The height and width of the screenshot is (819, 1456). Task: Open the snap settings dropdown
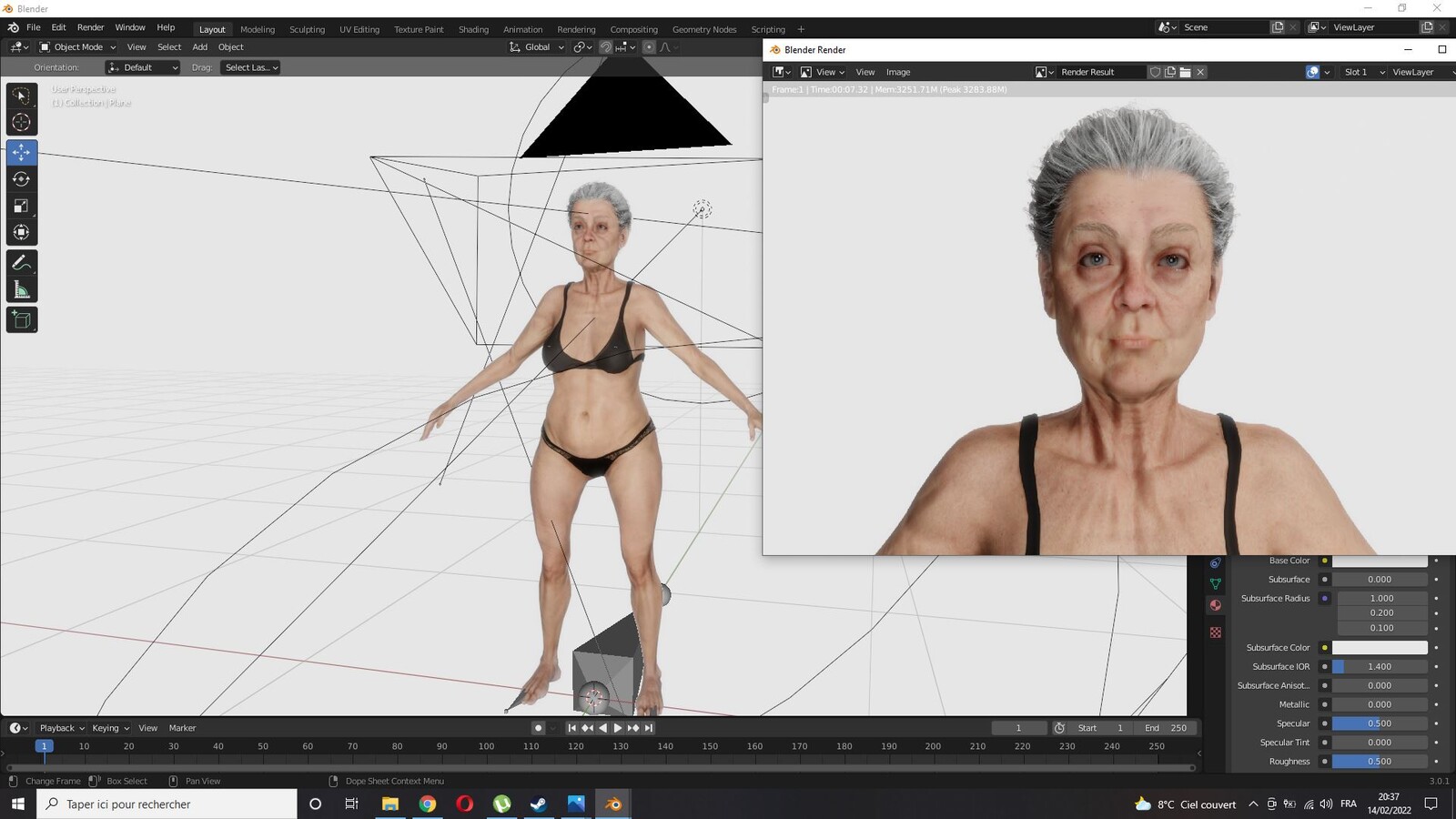pos(625,47)
